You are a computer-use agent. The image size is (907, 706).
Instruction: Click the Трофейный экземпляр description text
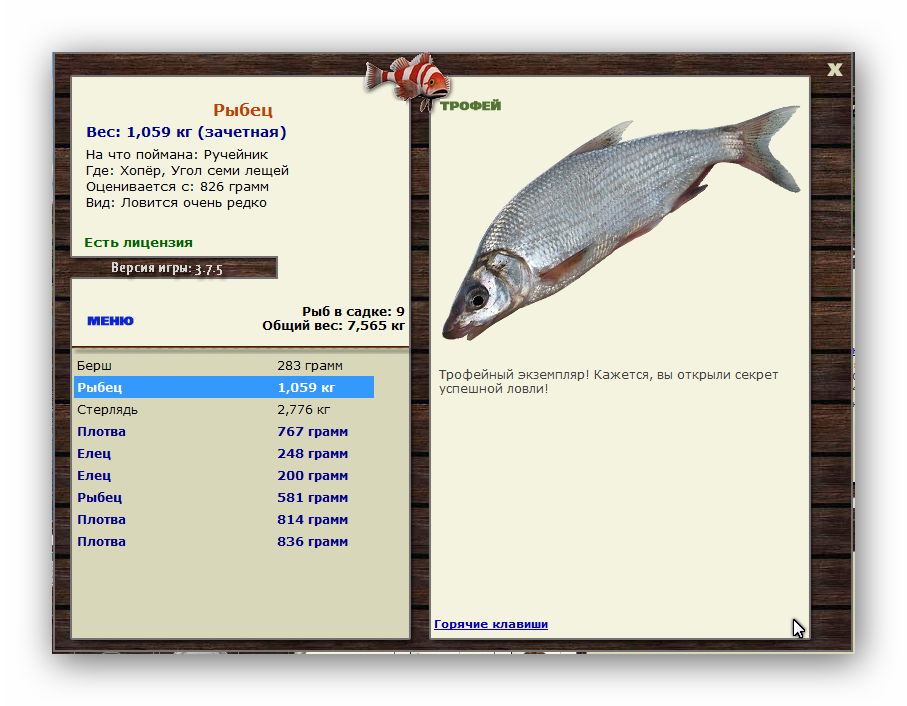(x=609, y=382)
